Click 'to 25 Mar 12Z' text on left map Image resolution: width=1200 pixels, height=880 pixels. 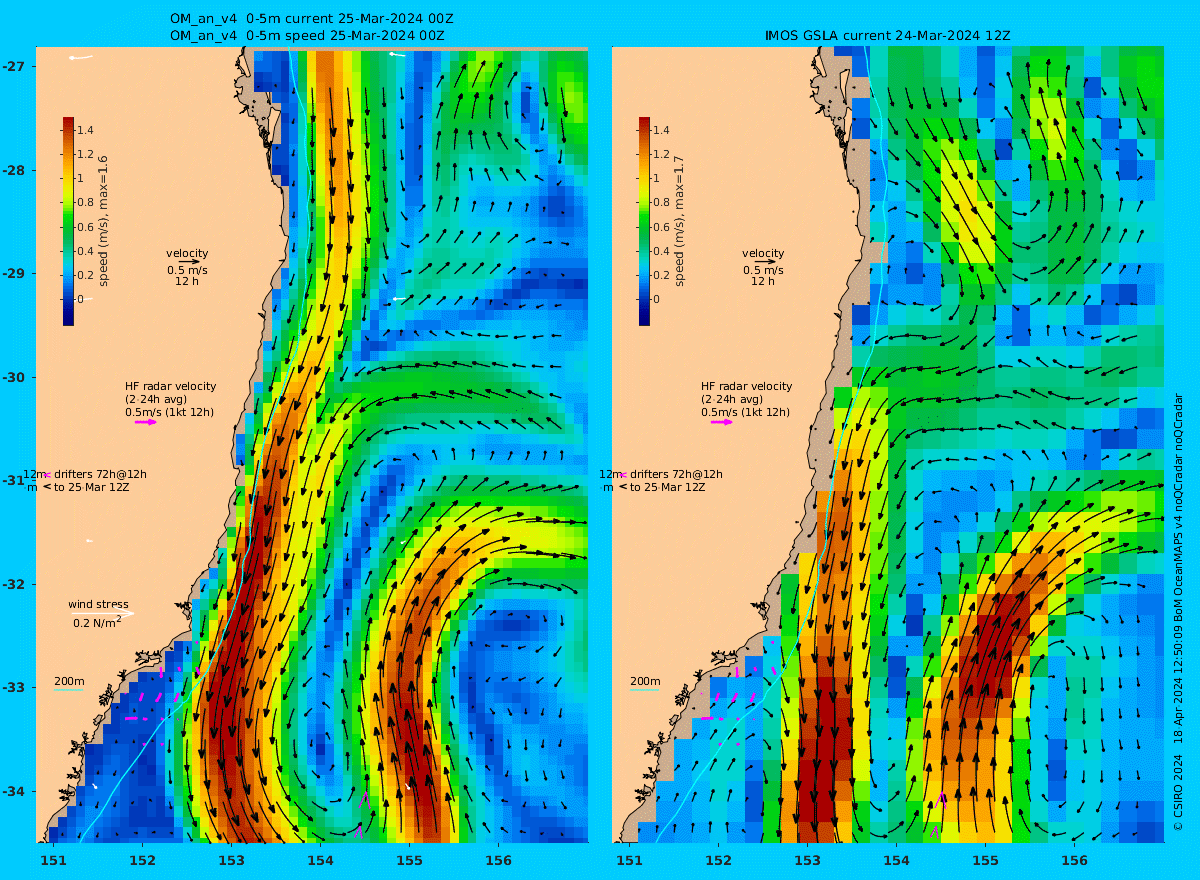pyautogui.click(x=91, y=487)
